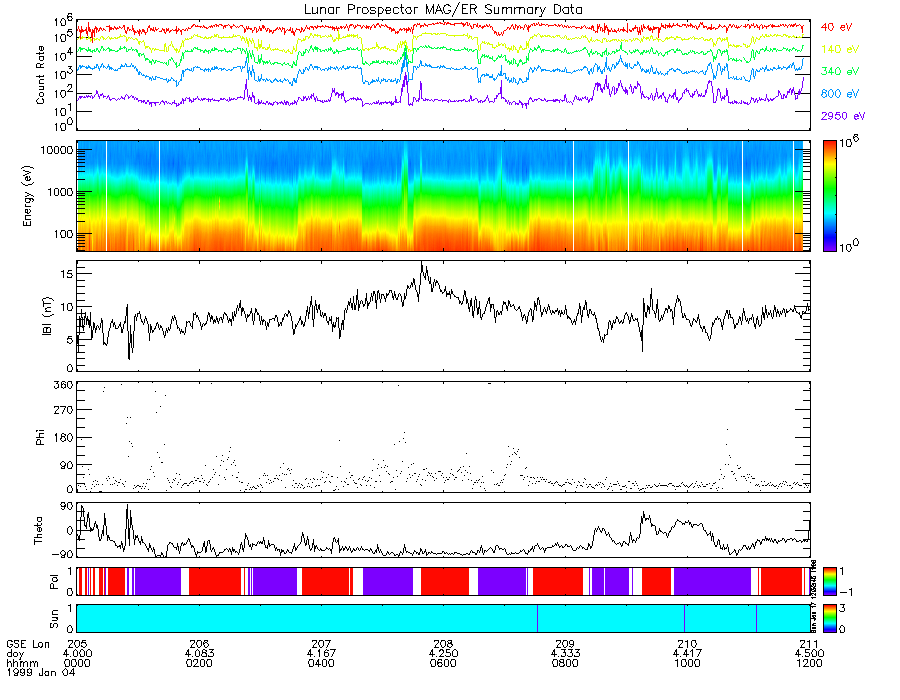
Task: Click GSE Lon value "206"
Action: pyautogui.click(x=199, y=644)
